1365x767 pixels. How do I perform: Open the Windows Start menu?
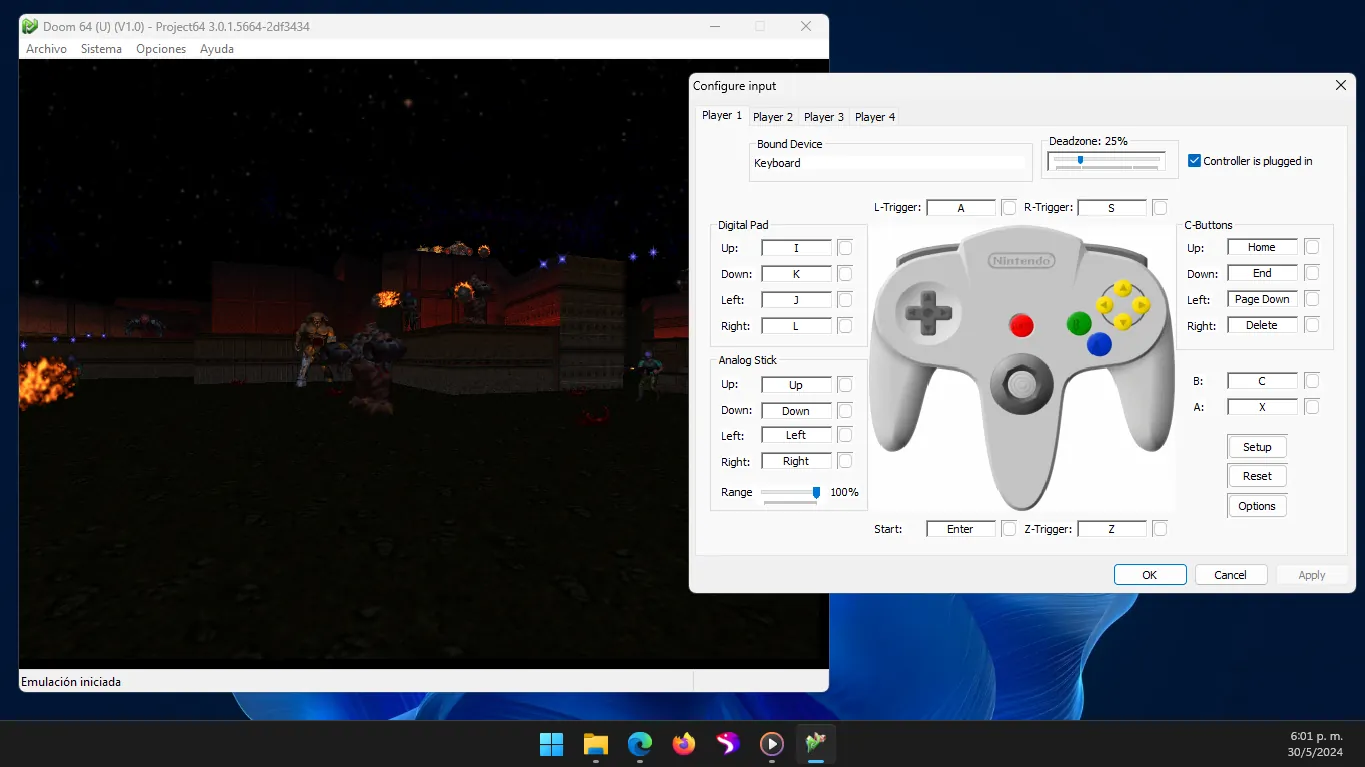click(551, 744)
